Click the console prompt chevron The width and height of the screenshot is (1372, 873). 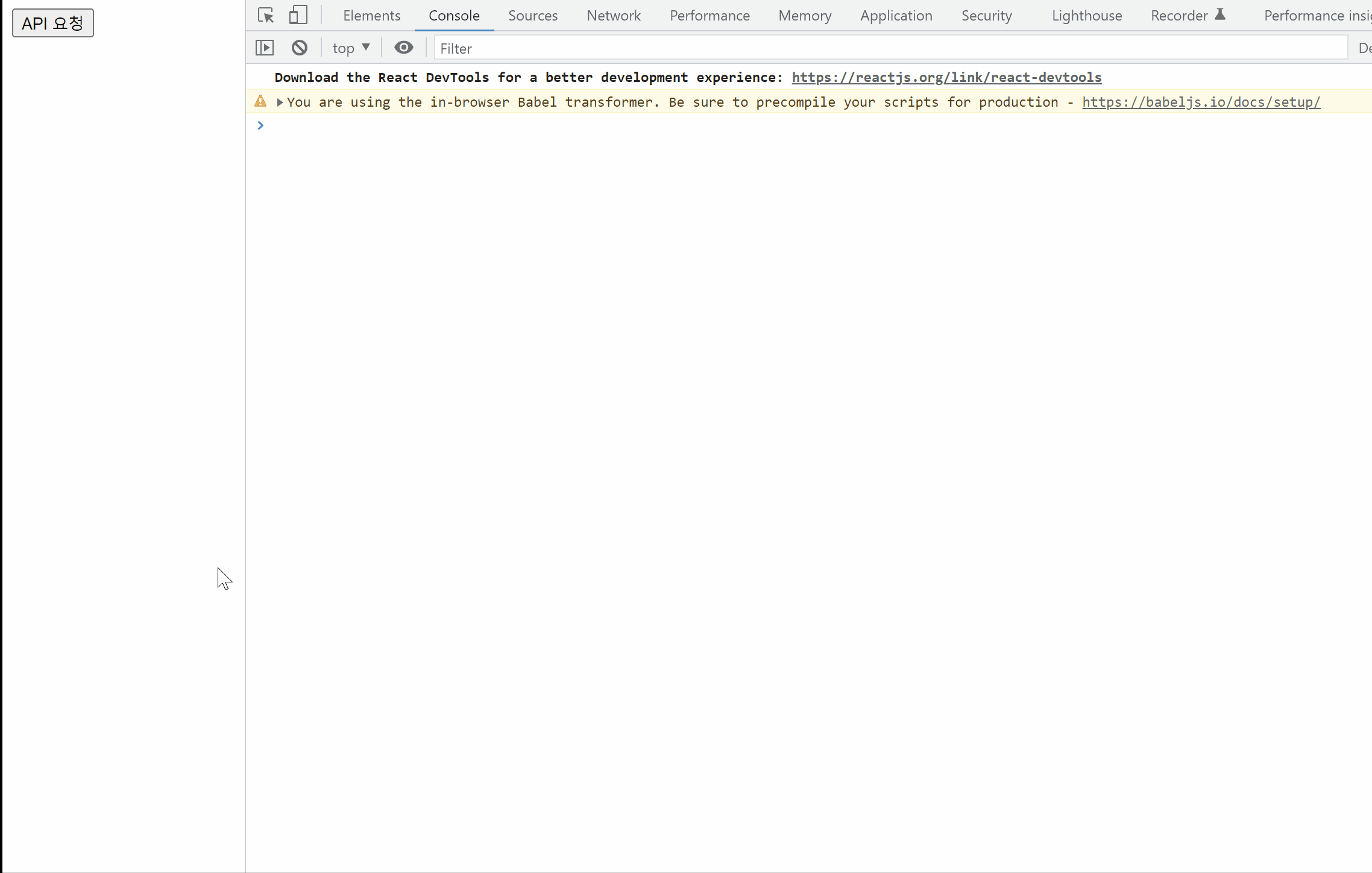click(x=260, y=125)
